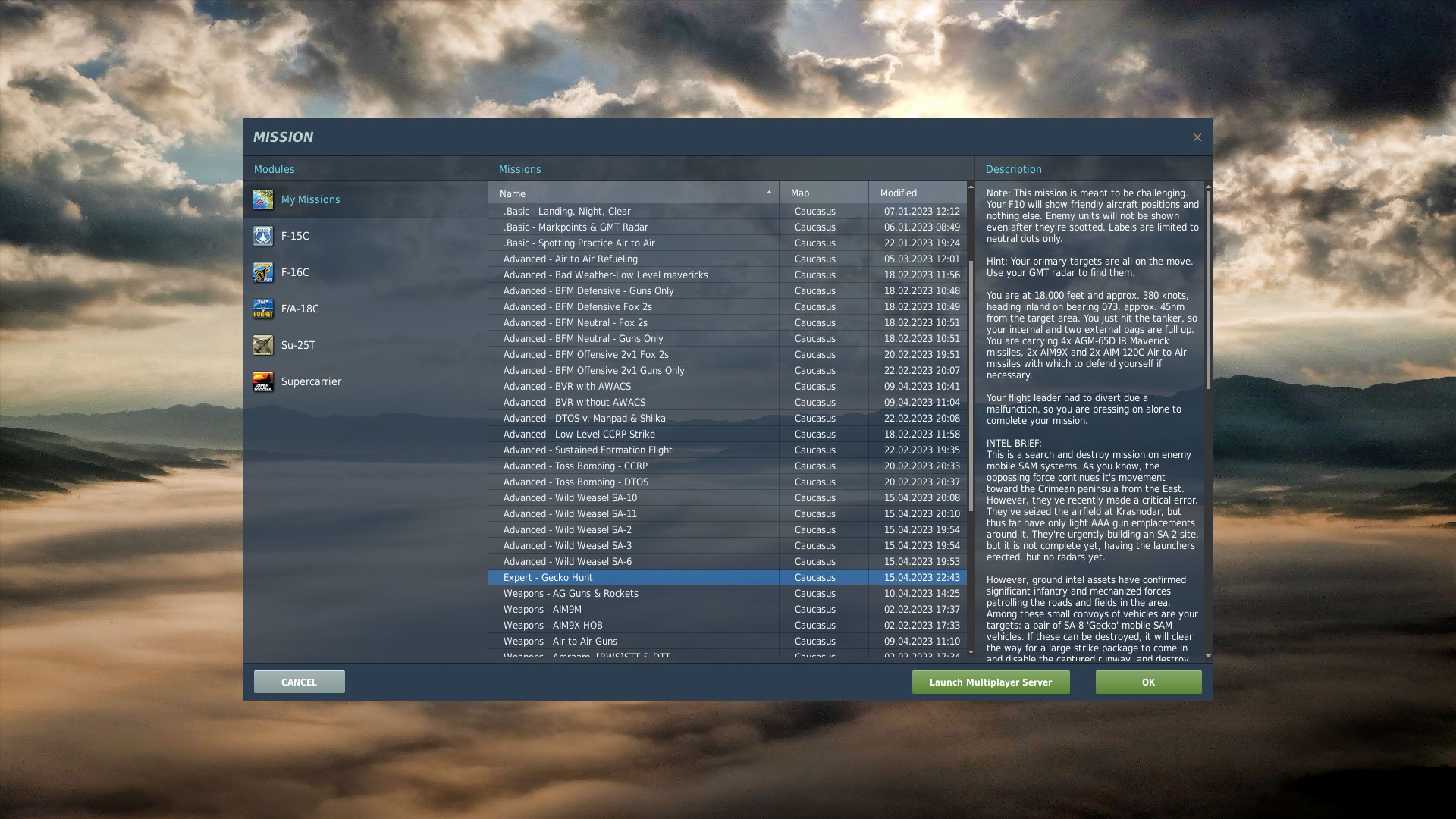Select .Basic - Landing, Night, Clear mission
The image size is (1456, 819).
click(x=566, y=212)
